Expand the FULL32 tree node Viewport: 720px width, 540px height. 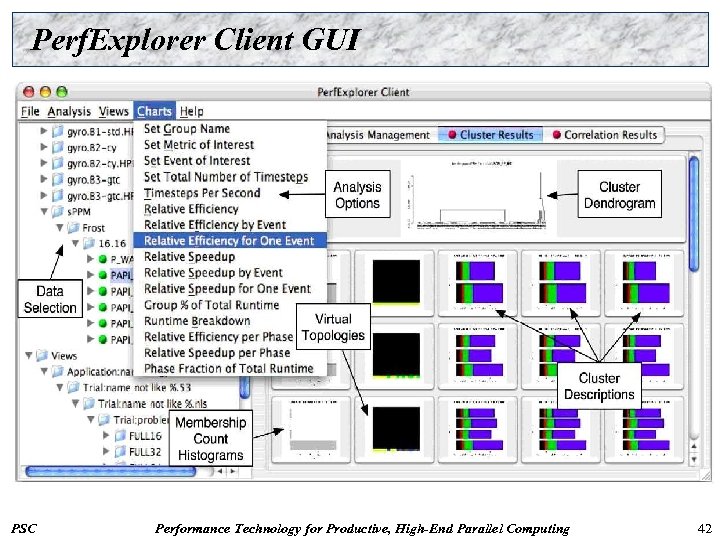point(106,451)
